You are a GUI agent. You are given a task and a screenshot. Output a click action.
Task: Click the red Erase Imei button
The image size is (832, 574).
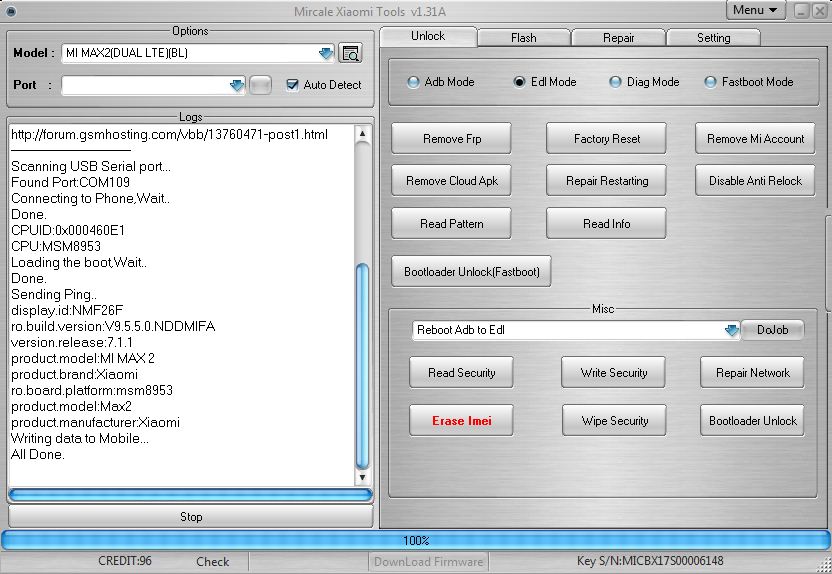click(x=461, y=421)
